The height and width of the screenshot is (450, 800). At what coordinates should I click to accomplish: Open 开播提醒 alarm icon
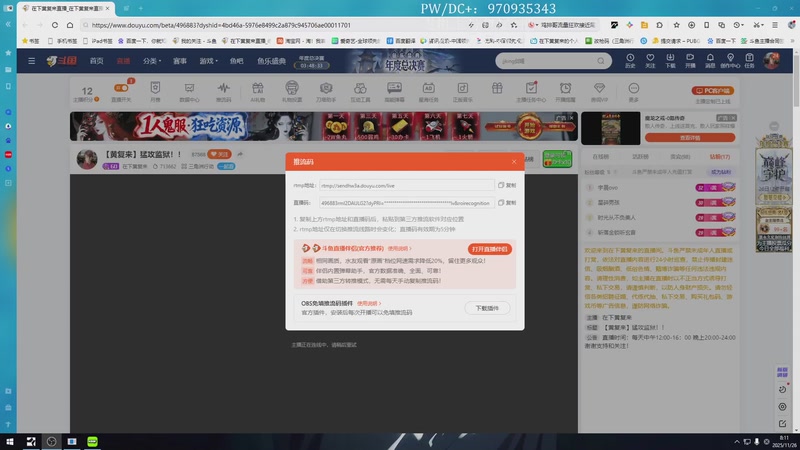pos(565,91)
